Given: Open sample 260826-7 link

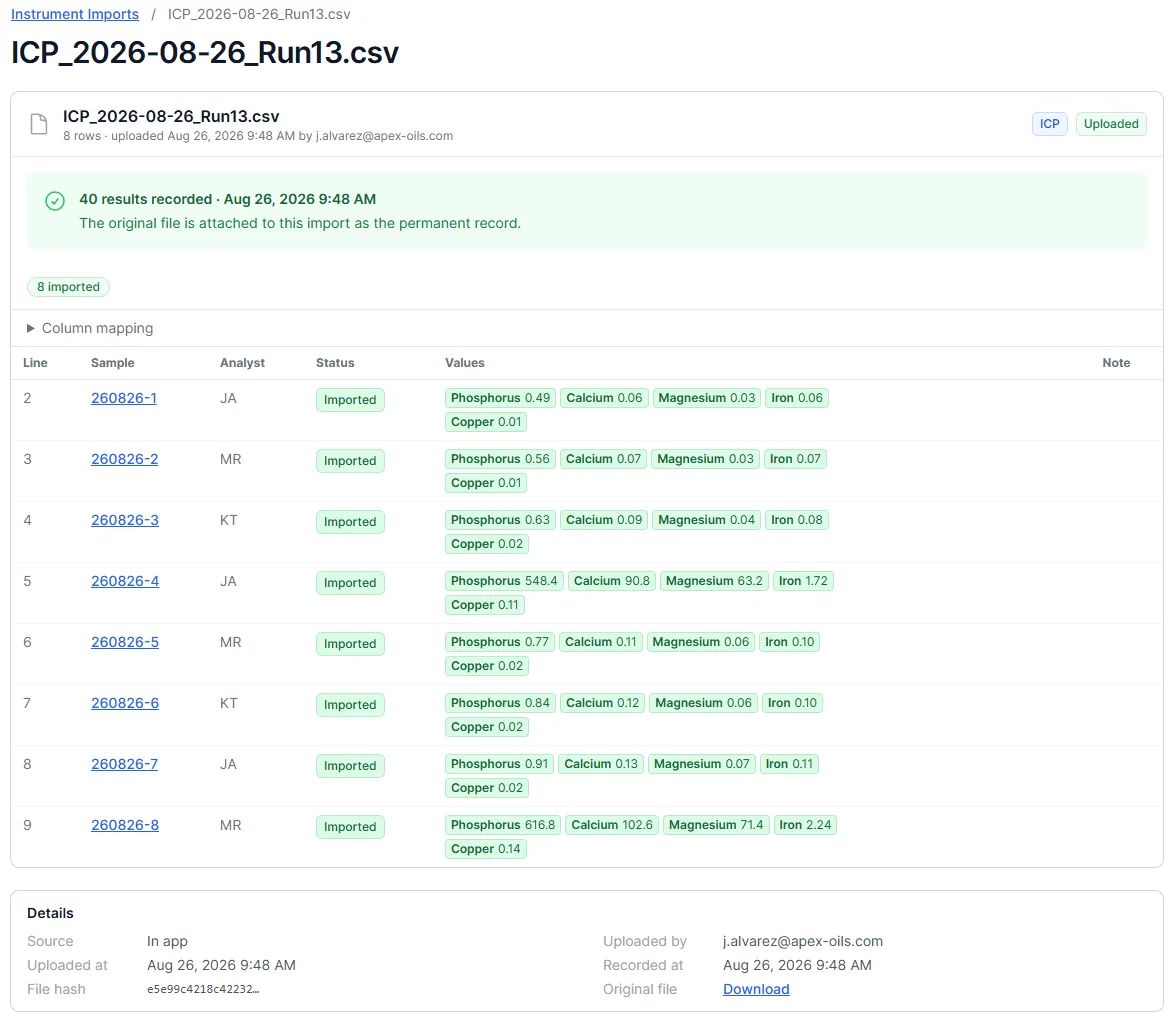Looking at the screenshot, I should pyautogui.click(x=124, y=764).
